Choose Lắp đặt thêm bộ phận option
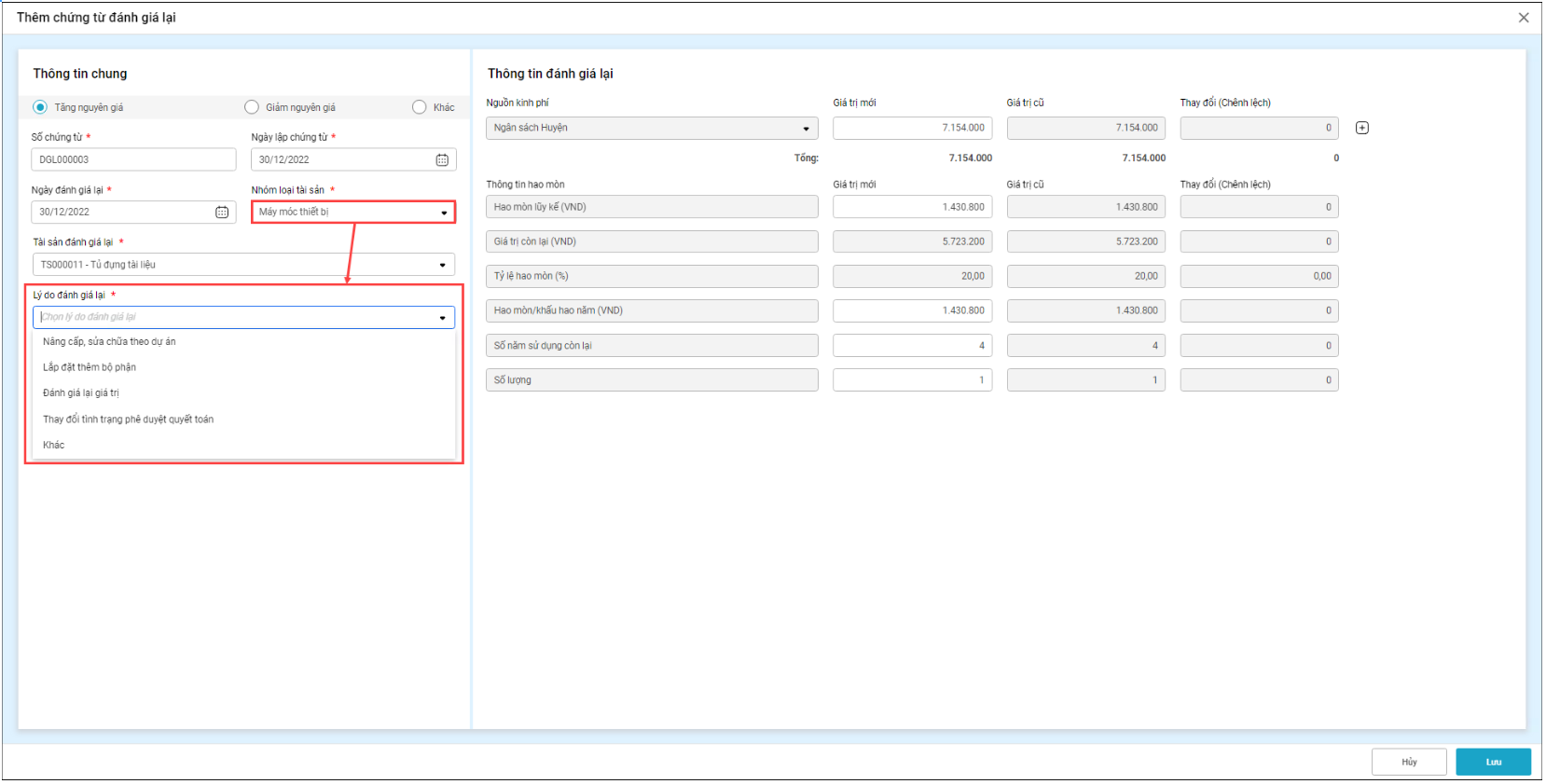Screen dimensions: 1546x784 pyautogui.click(x=90, y=367)
